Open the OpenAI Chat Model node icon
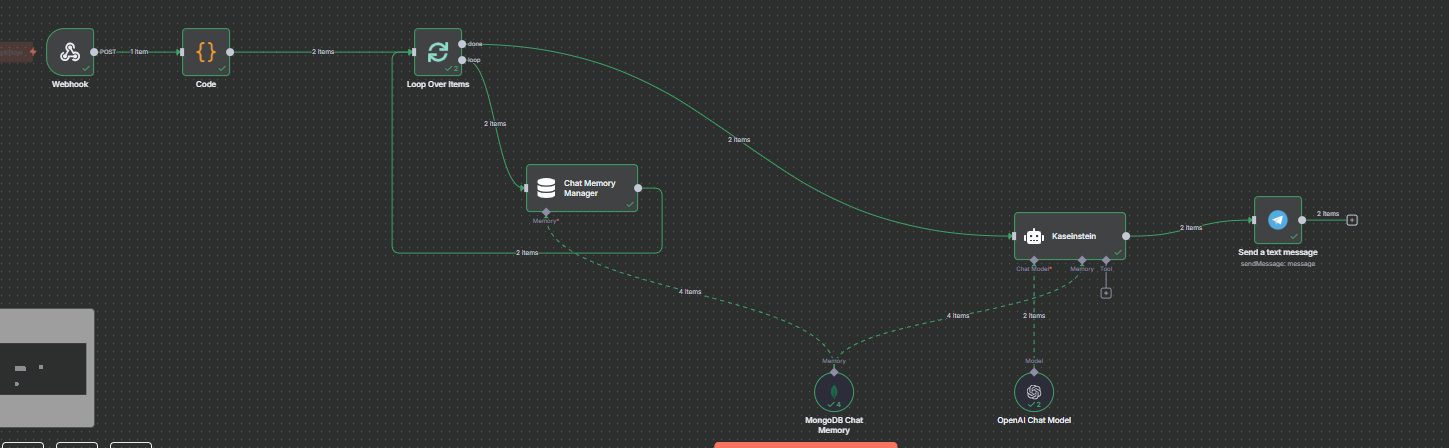This screenshot has height=448, width=1449. click(1034, 392)
